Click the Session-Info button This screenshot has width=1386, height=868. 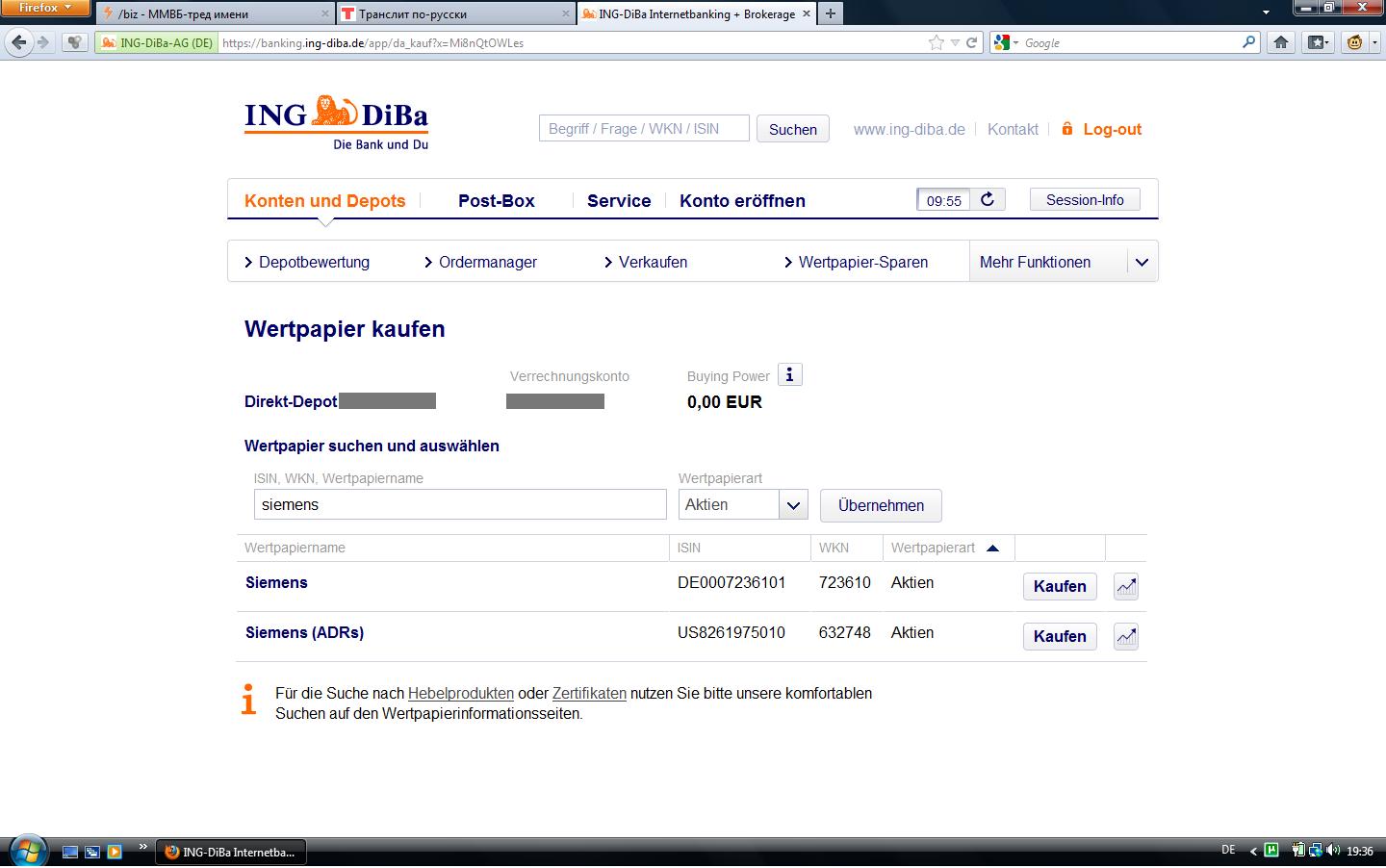tap(1085, 199)
